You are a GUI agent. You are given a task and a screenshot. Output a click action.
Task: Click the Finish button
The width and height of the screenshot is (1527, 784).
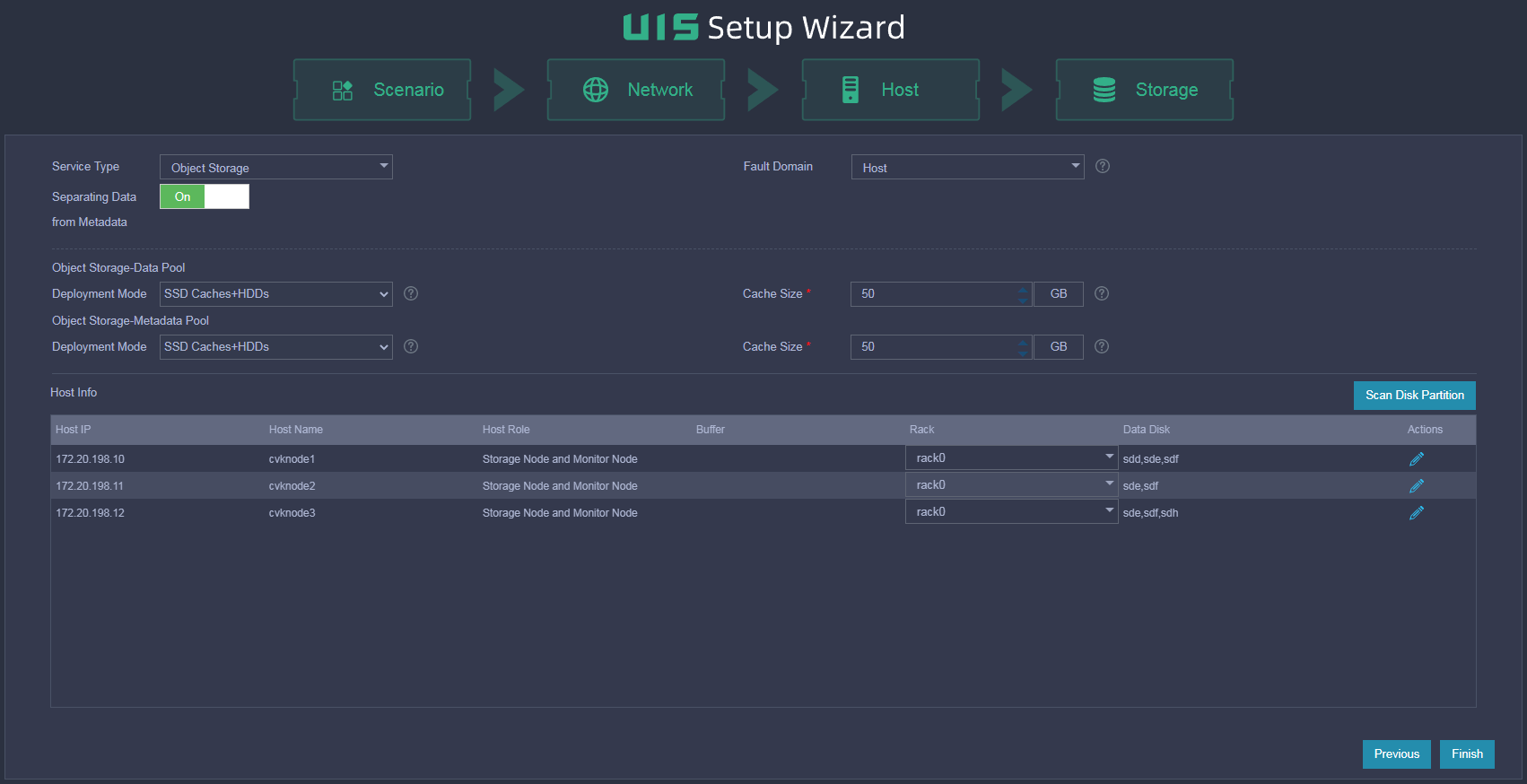point(1468,754)
